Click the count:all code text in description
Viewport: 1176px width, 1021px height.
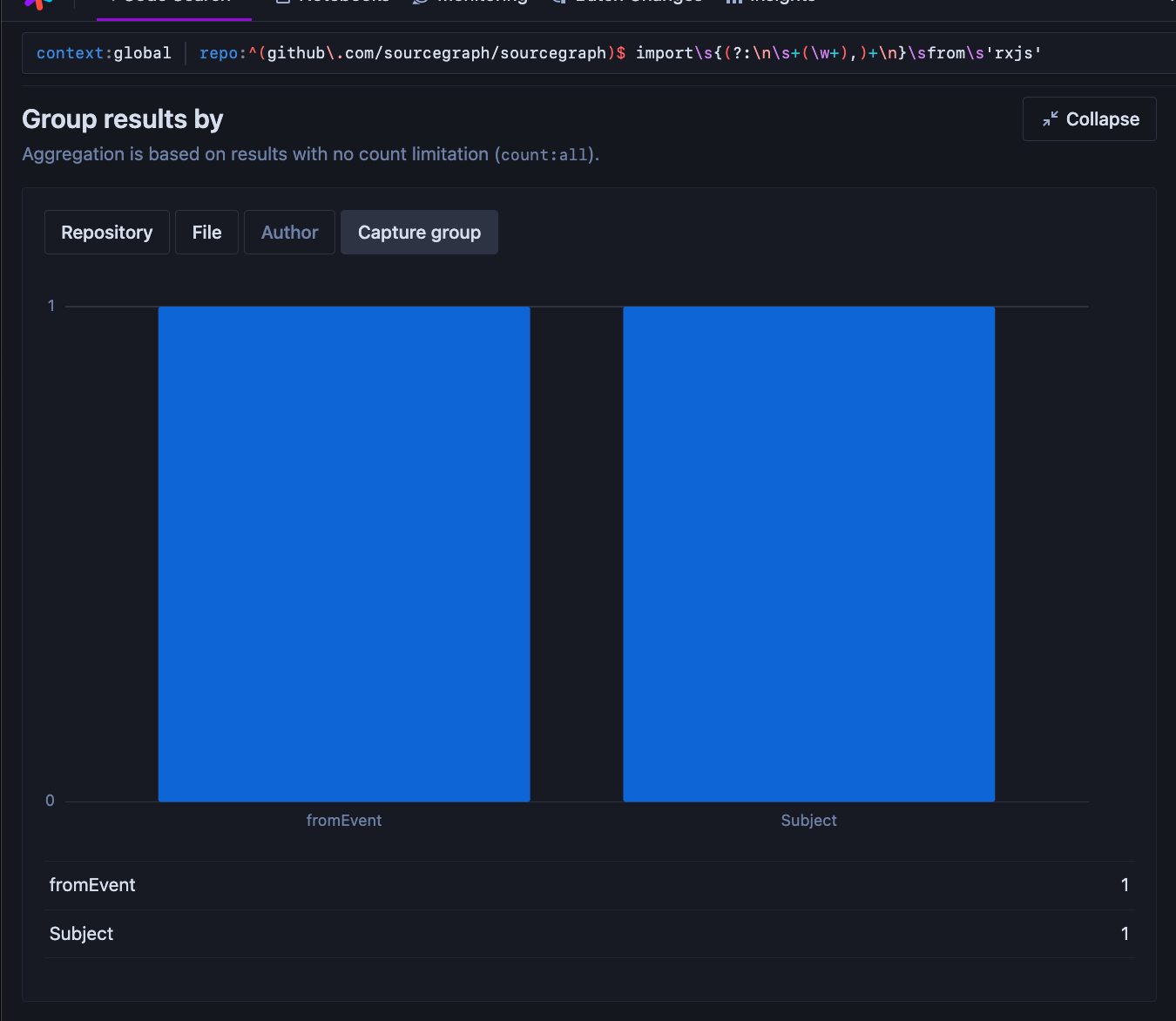tap(544, 155)
